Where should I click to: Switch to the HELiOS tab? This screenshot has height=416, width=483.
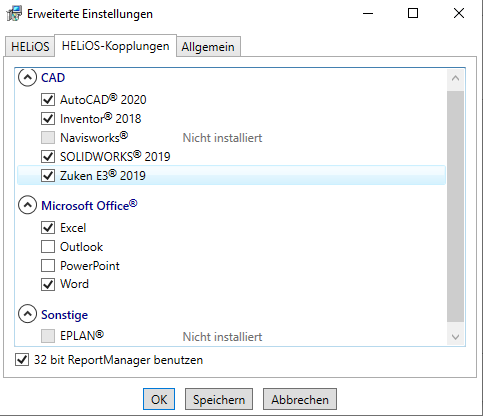click(30, 46)
